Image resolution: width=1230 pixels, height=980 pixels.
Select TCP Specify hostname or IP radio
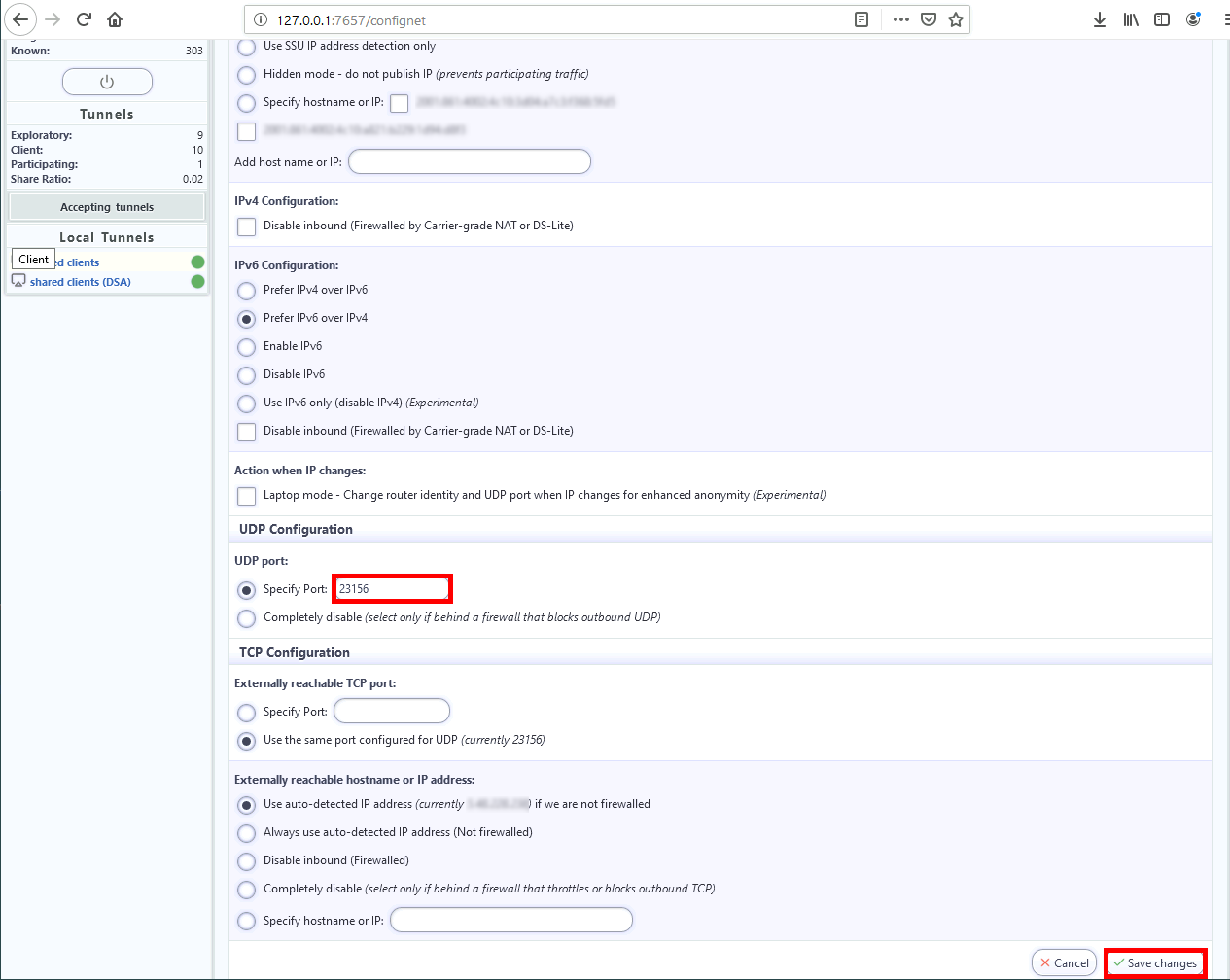pyautogui.click(x=247, y=921)
